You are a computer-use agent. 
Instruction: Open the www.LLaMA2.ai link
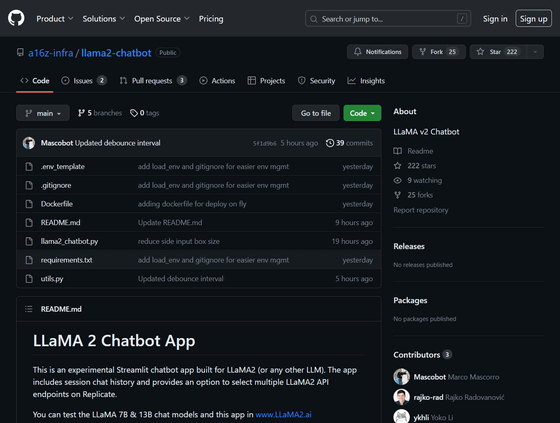click(283, 414)
